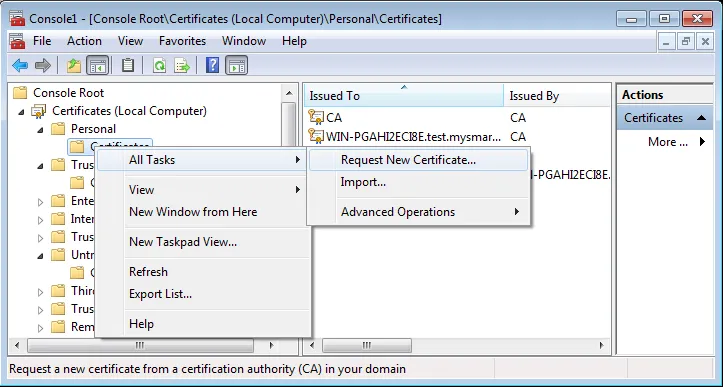Sort by the Issued To column header
The image size is (723, 387).
403,95
